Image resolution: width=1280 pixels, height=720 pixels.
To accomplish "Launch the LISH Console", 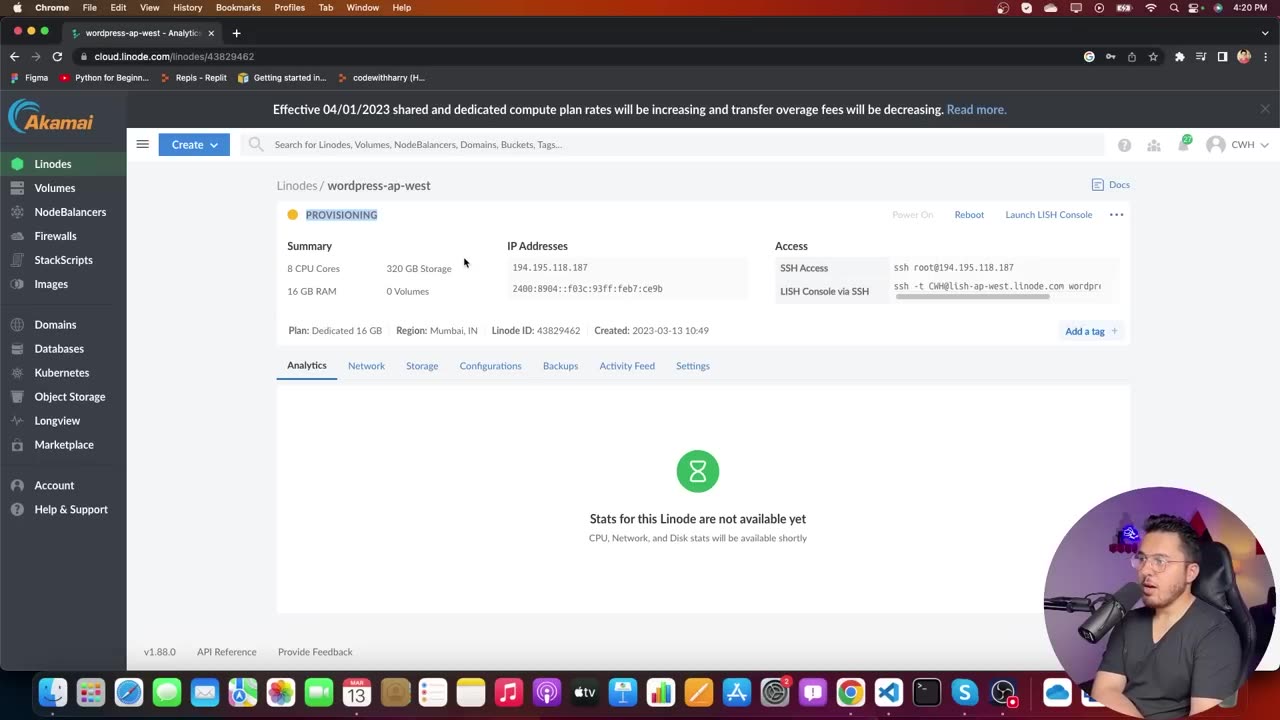I will coord(1048,215).
